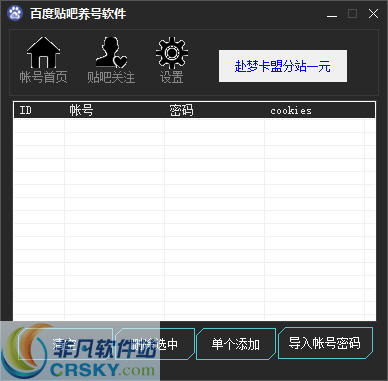
Task: Click the 密码 column header
Action: point(214,110)
